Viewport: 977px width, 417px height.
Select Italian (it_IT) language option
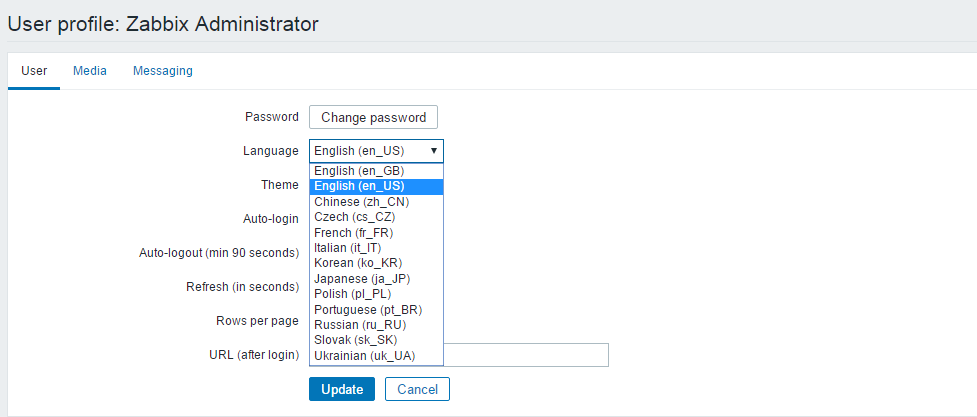tap(375, 248)
